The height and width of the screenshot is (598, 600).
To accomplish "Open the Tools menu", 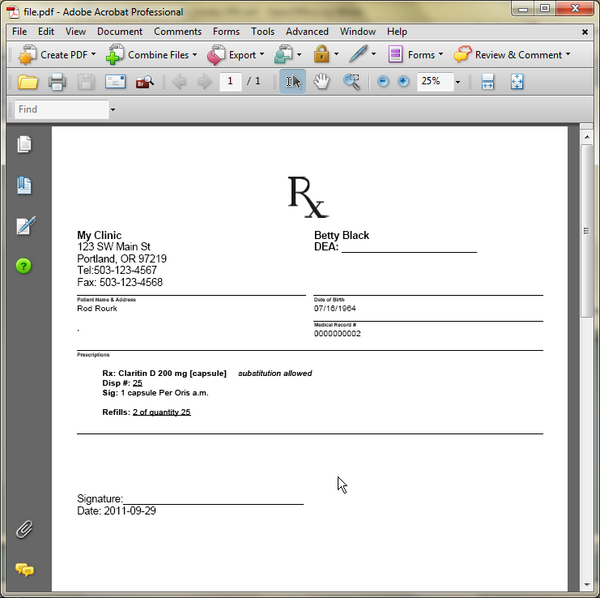I will pos(262,31).
